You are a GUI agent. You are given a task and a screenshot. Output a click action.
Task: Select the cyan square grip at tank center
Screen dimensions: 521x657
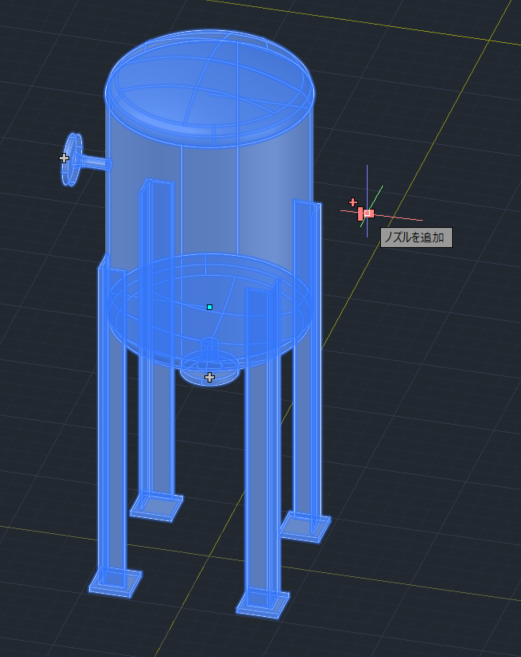[x=210, y=307]
